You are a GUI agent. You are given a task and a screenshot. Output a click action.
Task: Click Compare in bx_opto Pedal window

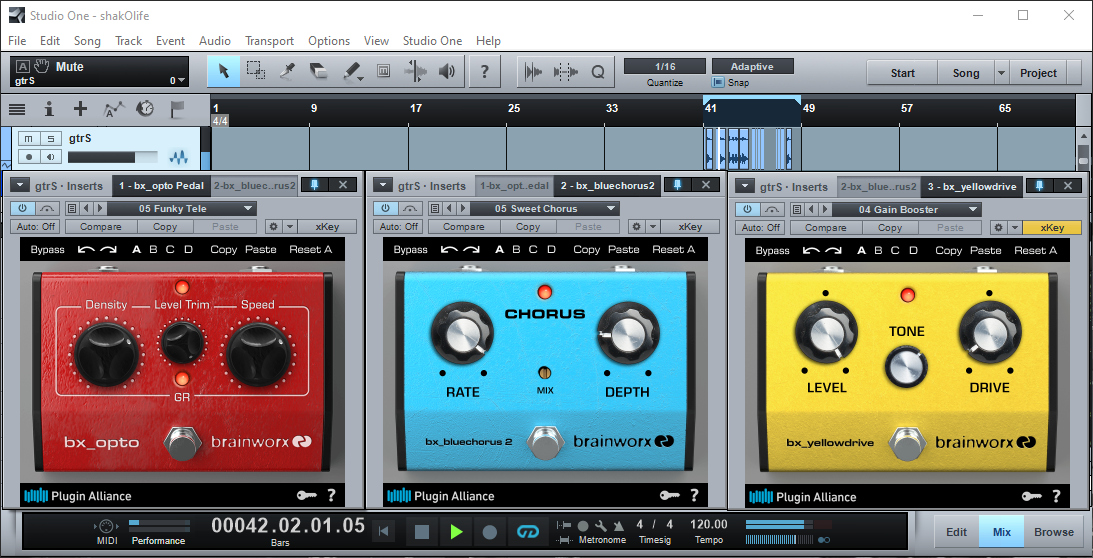[100, 226]
